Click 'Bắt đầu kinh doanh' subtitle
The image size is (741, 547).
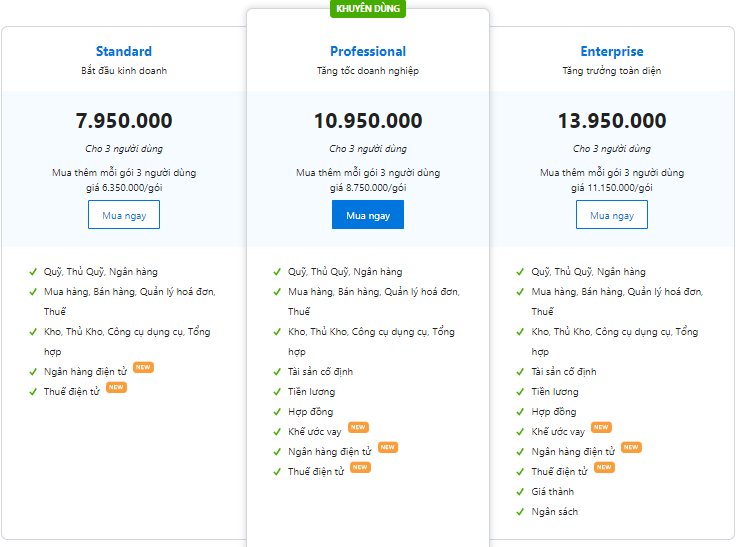pyautogui.click(x=124, y=71)
